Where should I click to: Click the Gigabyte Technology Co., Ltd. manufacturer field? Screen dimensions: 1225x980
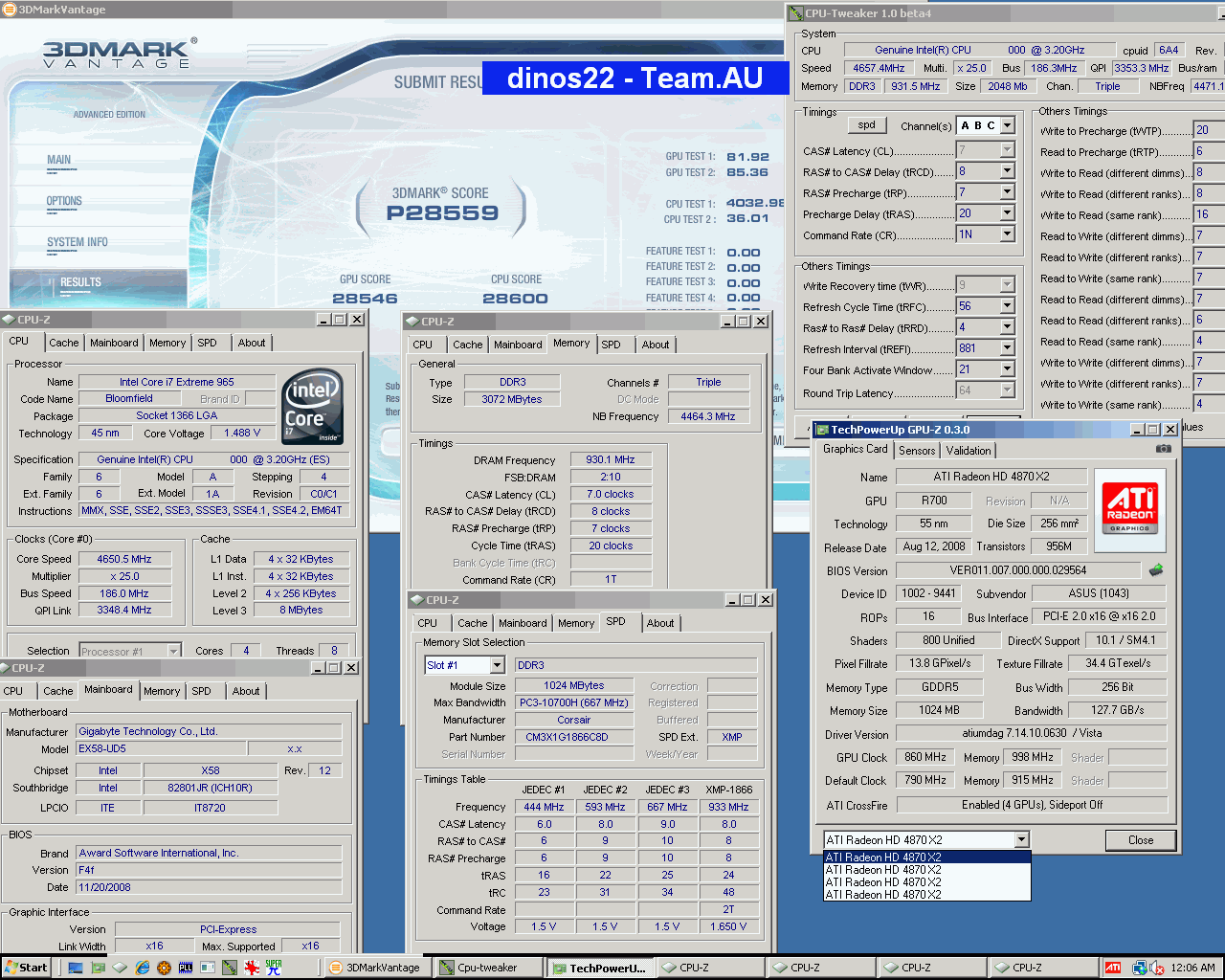[209, 731]
